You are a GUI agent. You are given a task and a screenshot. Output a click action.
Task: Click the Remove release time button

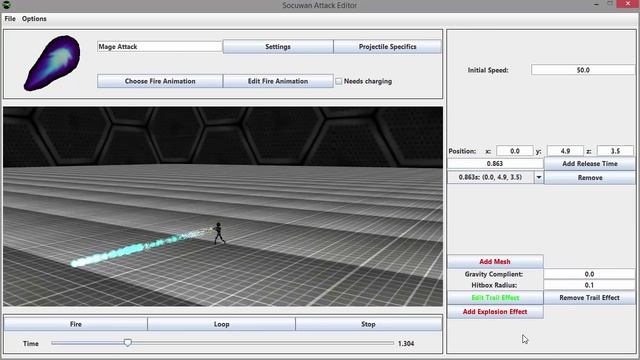590,178
